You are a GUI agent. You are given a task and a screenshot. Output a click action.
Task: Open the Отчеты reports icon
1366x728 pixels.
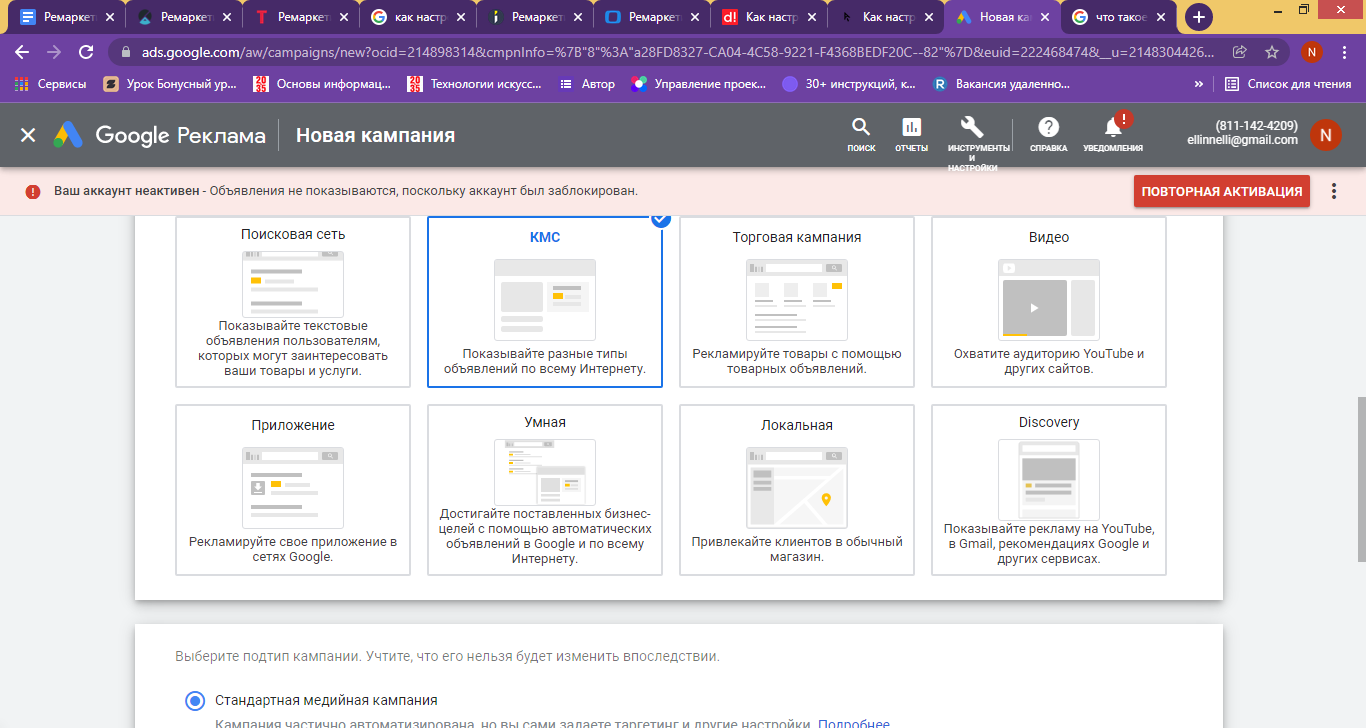pos(911,134)
